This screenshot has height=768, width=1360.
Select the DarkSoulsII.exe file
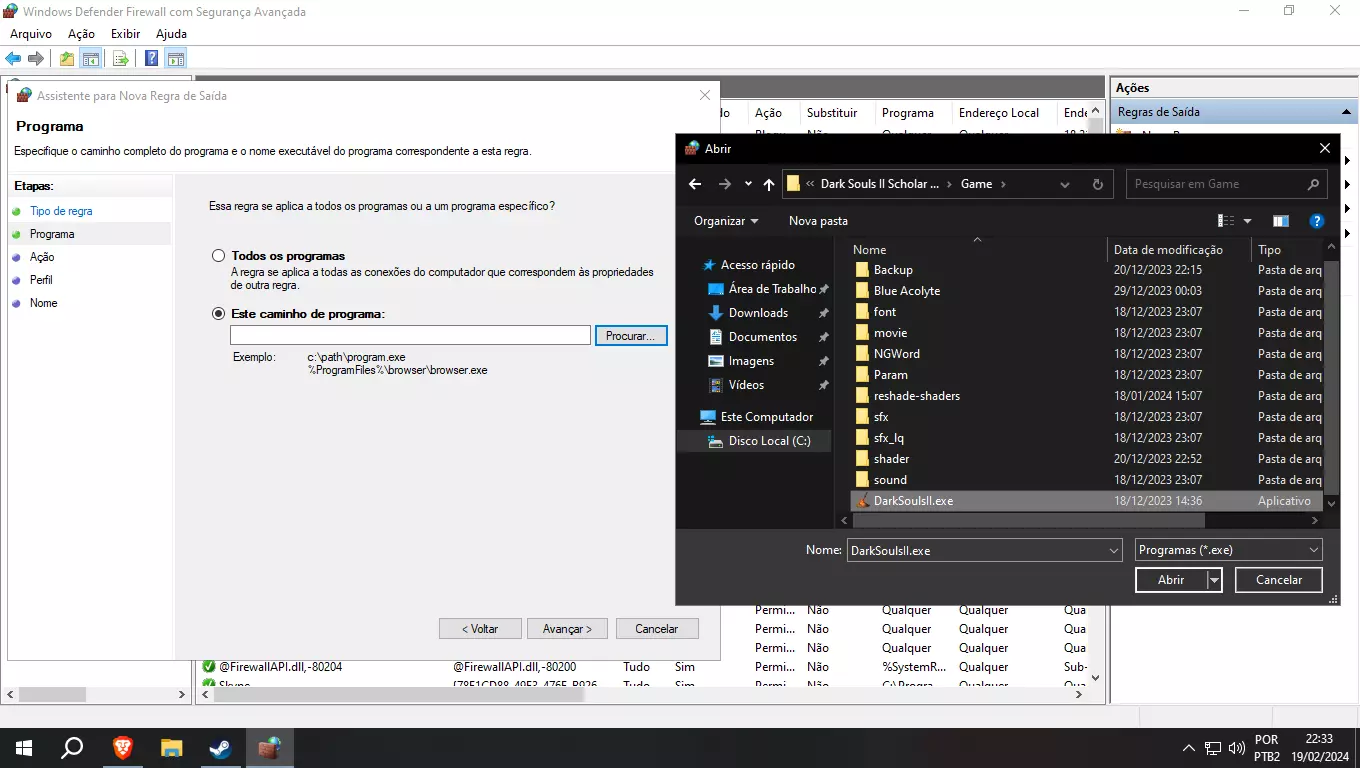click(x=912, y=501)
